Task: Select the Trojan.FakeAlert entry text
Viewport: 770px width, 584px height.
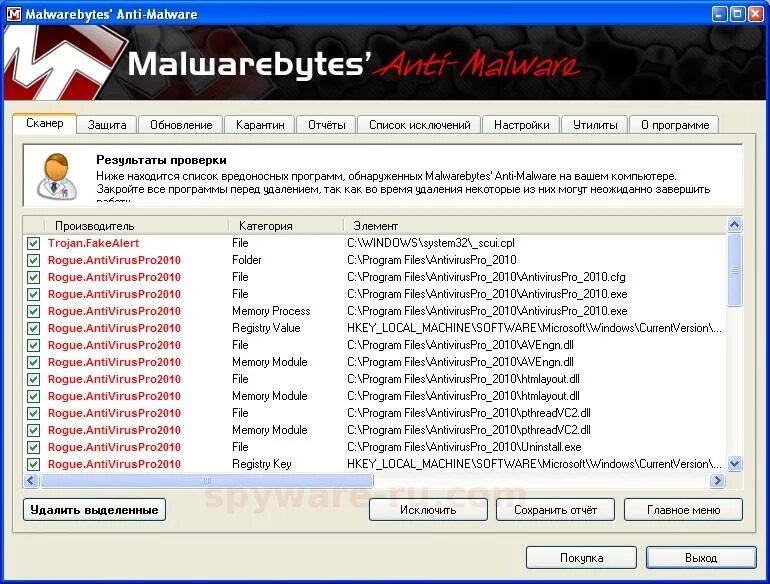Action: click(x=93, y=243)
